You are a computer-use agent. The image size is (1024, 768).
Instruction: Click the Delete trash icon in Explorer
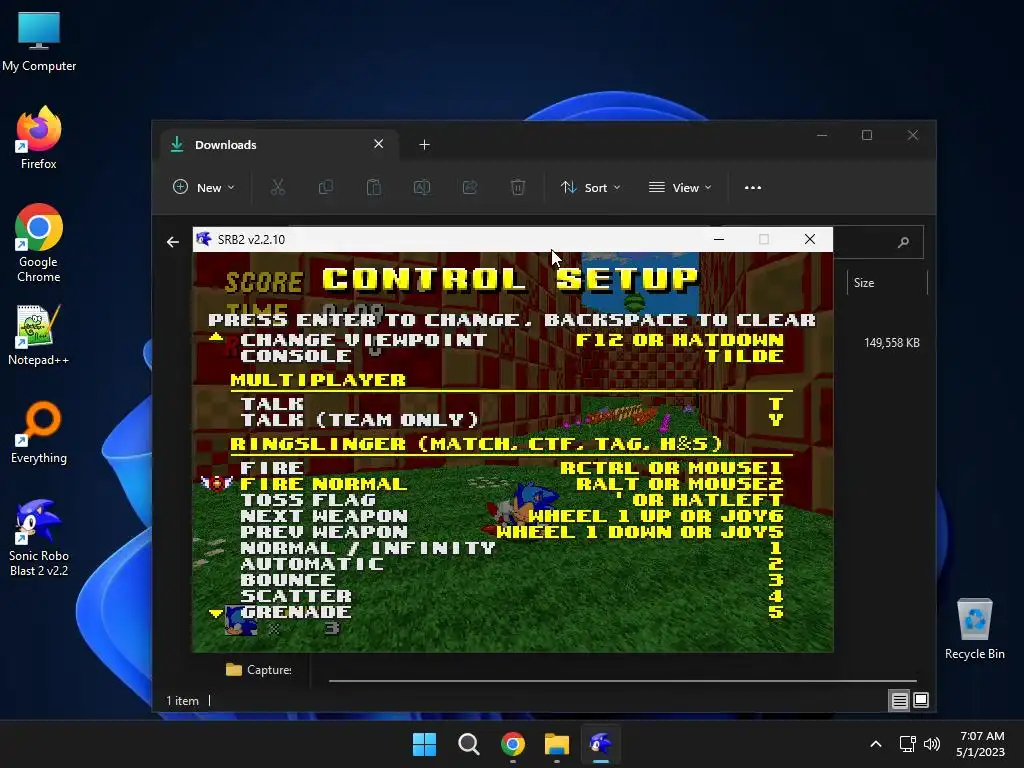517,187
